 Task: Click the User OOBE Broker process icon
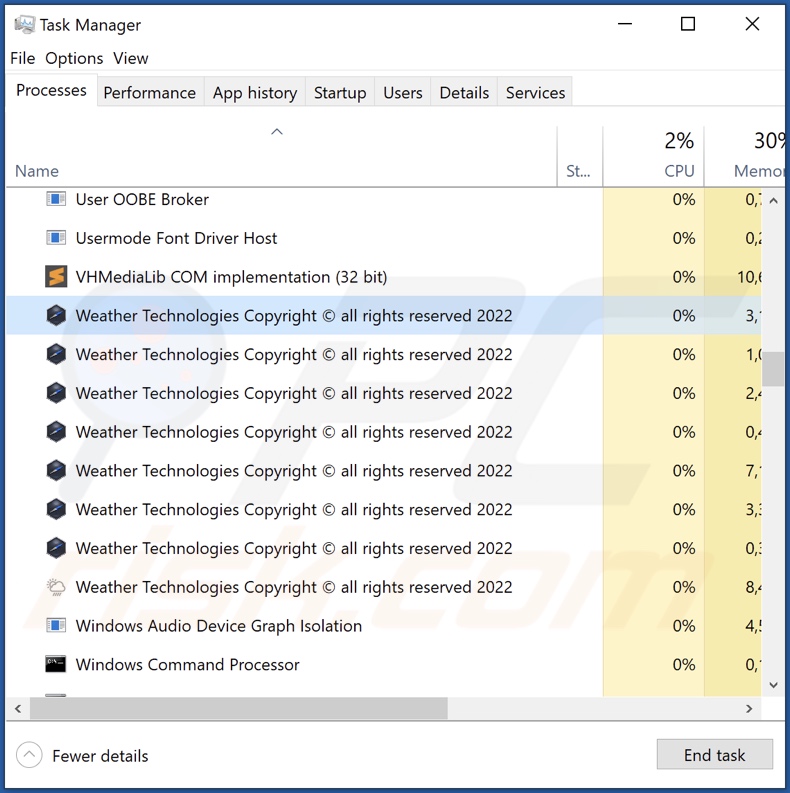56,199
